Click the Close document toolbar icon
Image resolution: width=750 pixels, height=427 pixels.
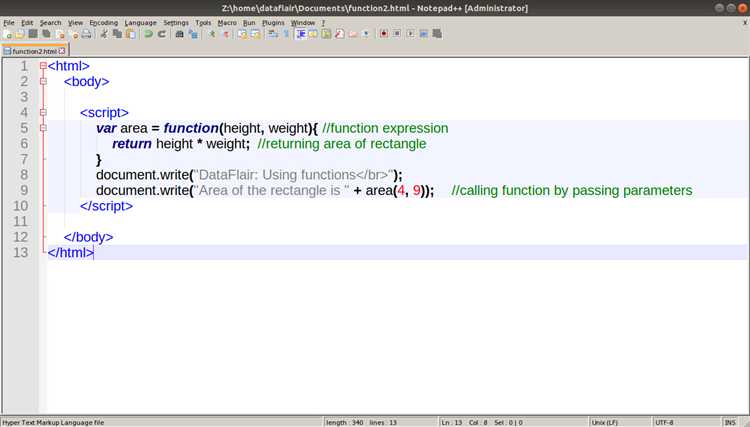60,34
